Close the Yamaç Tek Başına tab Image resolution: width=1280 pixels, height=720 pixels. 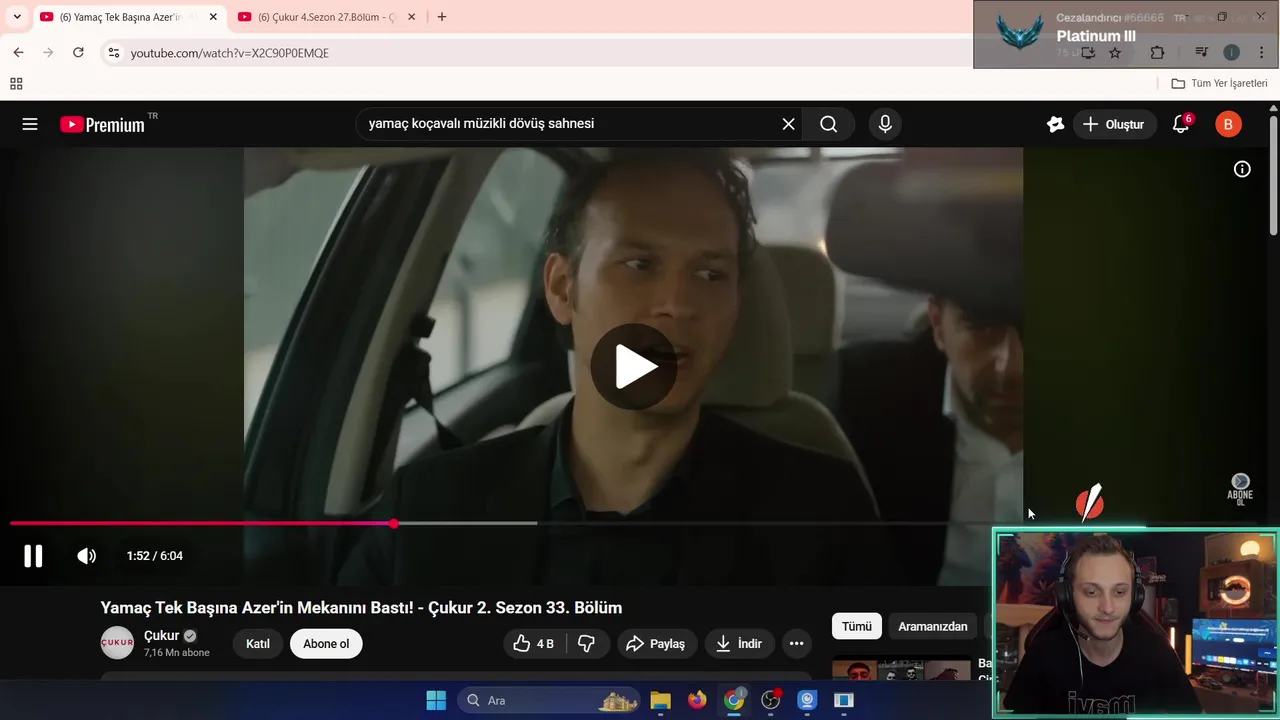pos(213,17)
